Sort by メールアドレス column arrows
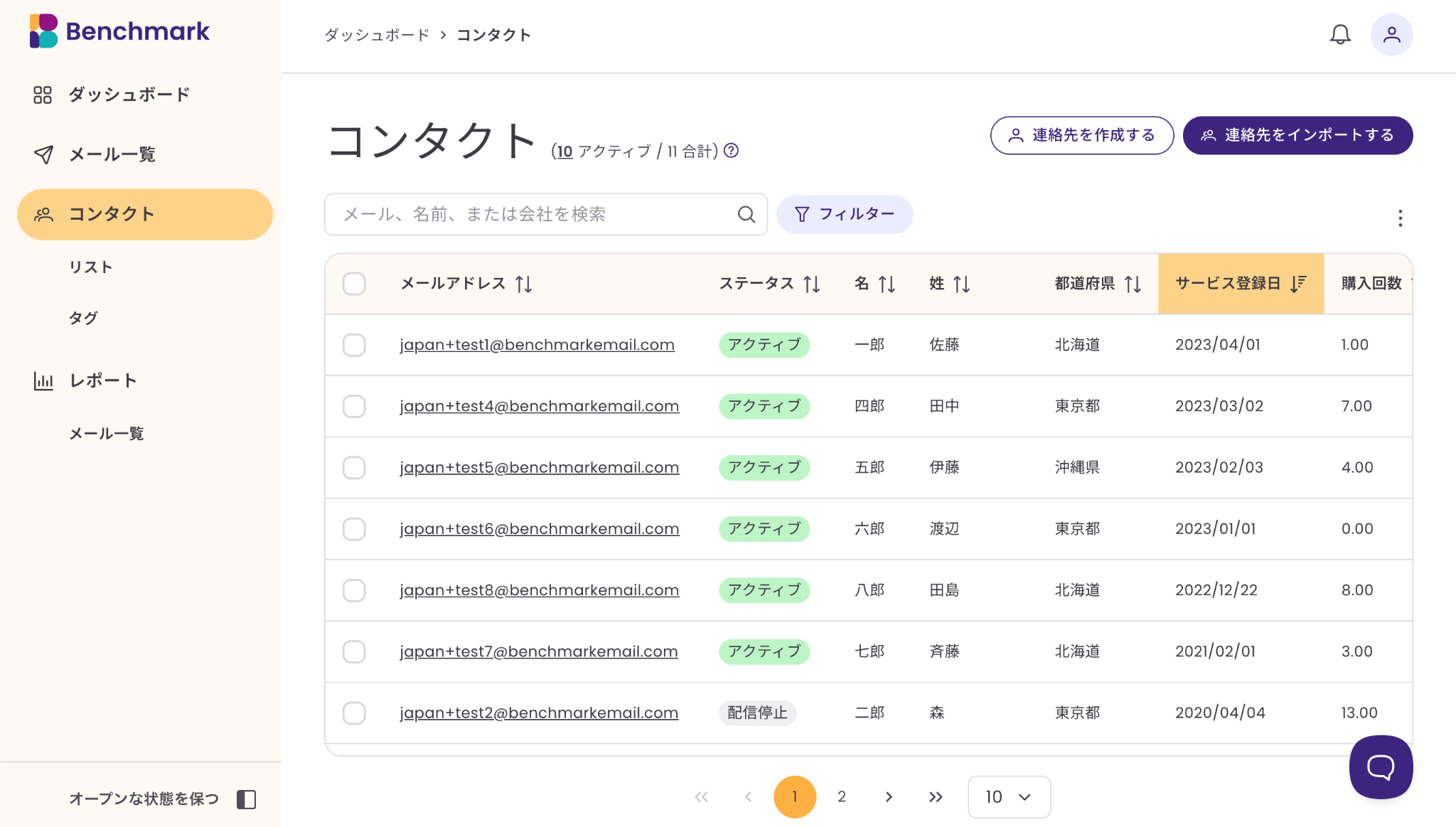 click(x=524, y=284)
